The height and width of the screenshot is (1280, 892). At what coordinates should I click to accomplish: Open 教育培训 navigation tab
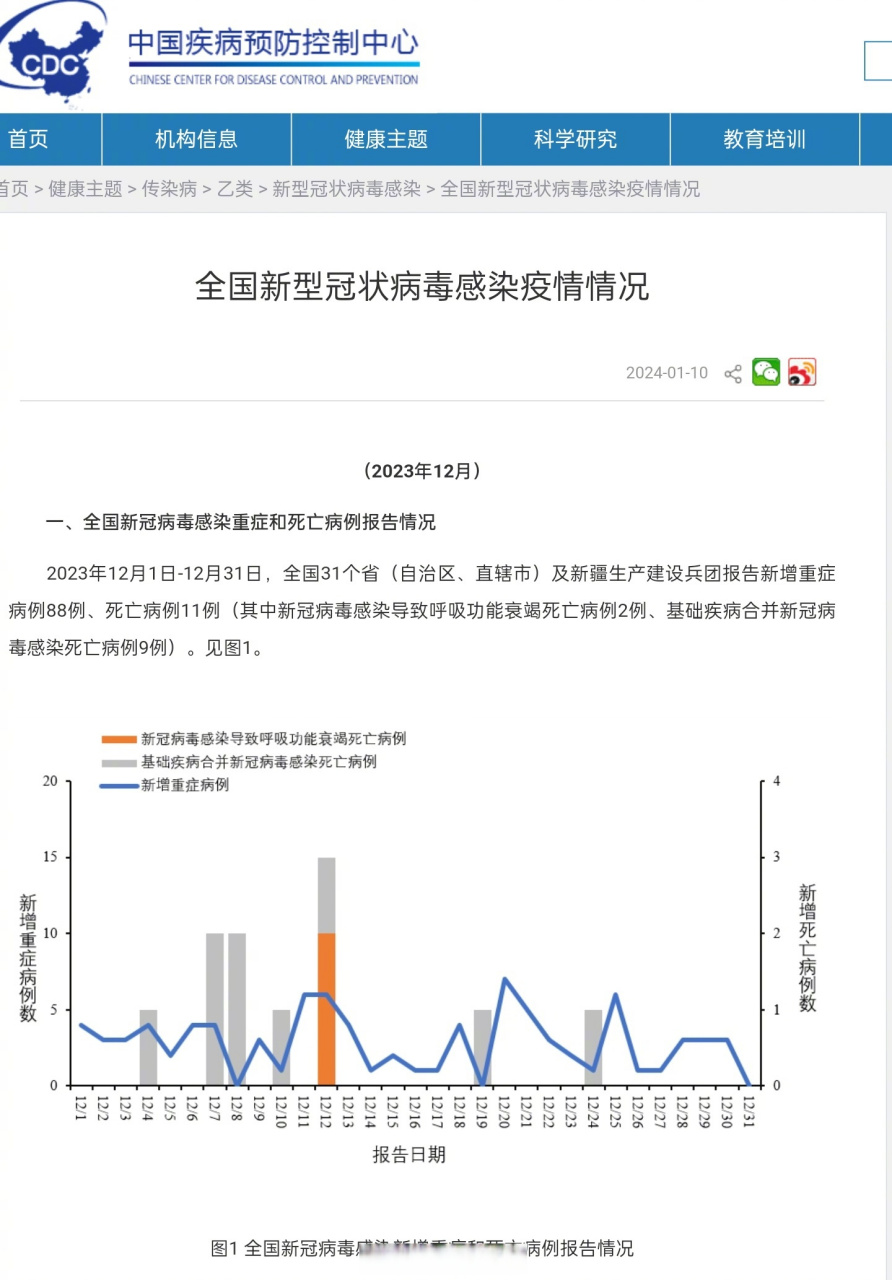765,139
